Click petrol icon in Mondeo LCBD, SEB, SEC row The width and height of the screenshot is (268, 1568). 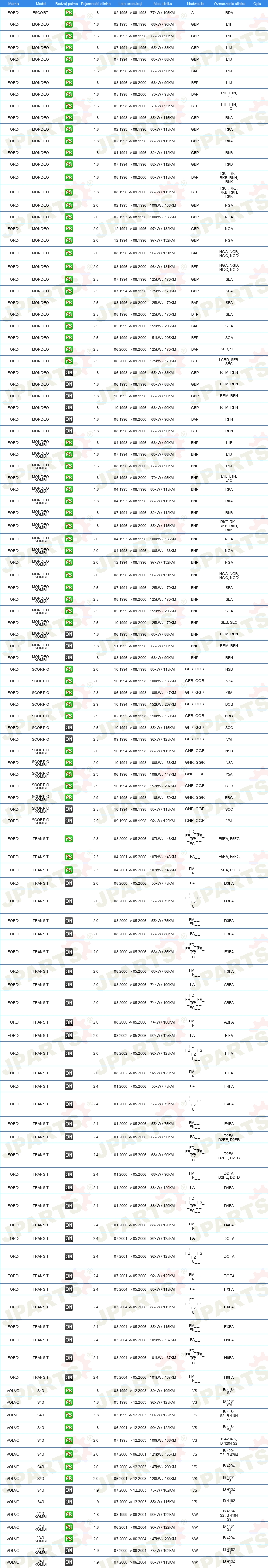pos(69,361)
